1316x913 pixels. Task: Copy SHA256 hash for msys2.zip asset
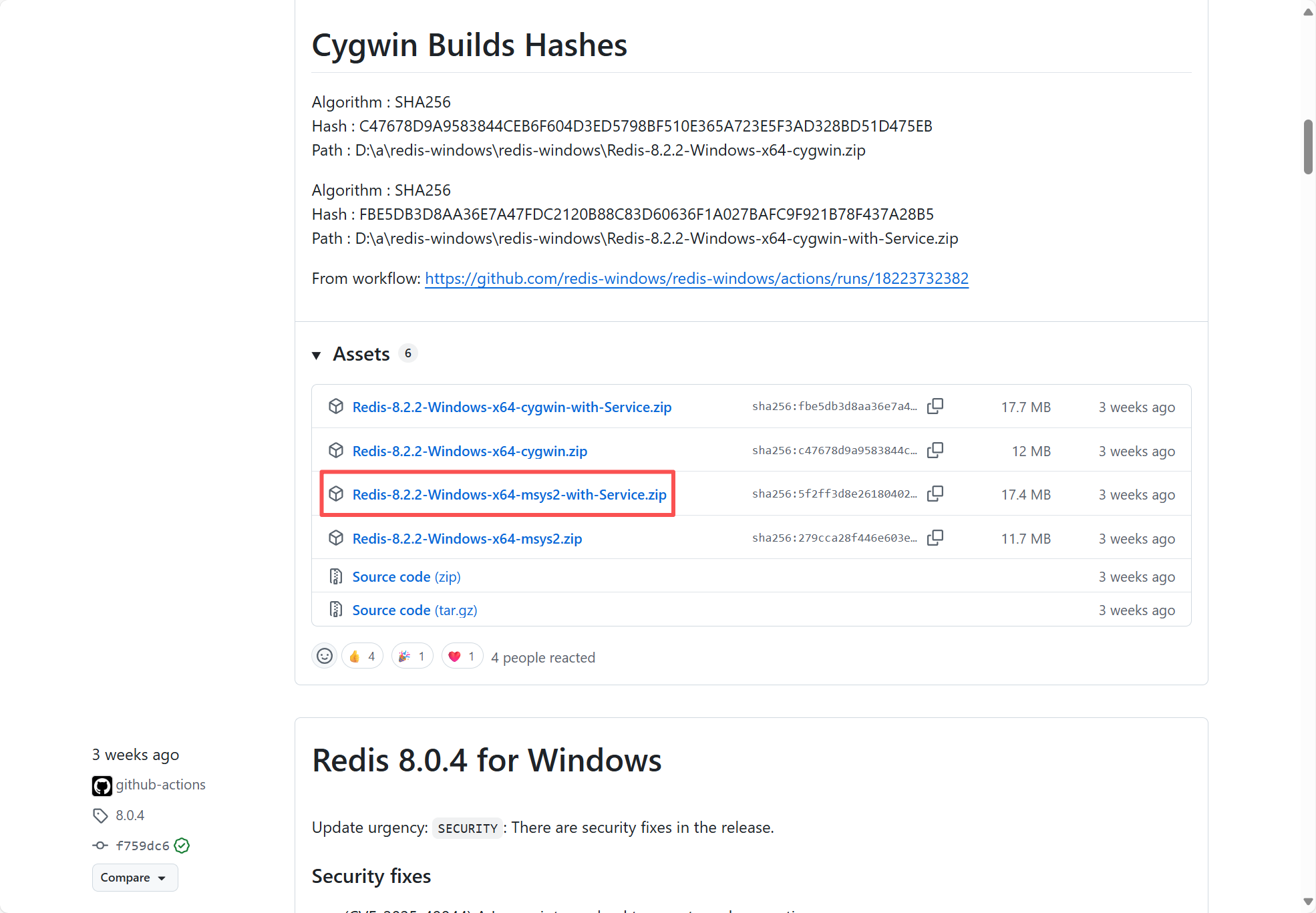point(935,538)
